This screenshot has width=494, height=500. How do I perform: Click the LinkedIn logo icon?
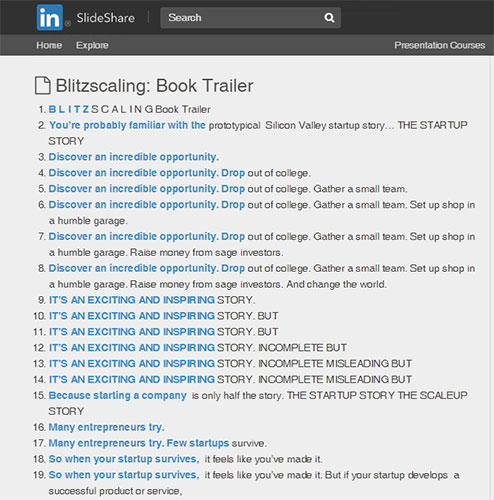(x=50, y=18)
